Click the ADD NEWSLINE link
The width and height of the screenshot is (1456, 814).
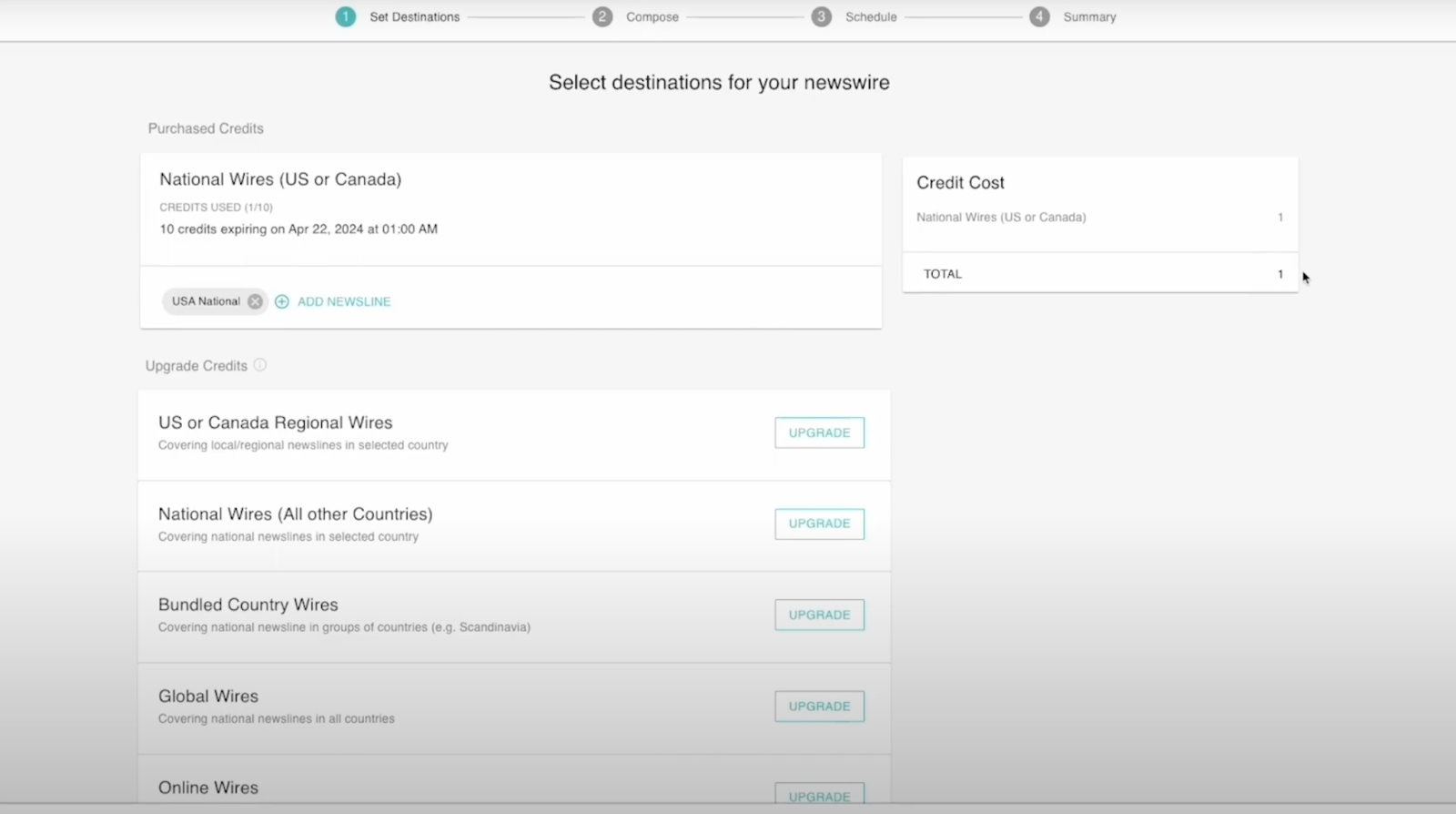[x=344, y=301]
